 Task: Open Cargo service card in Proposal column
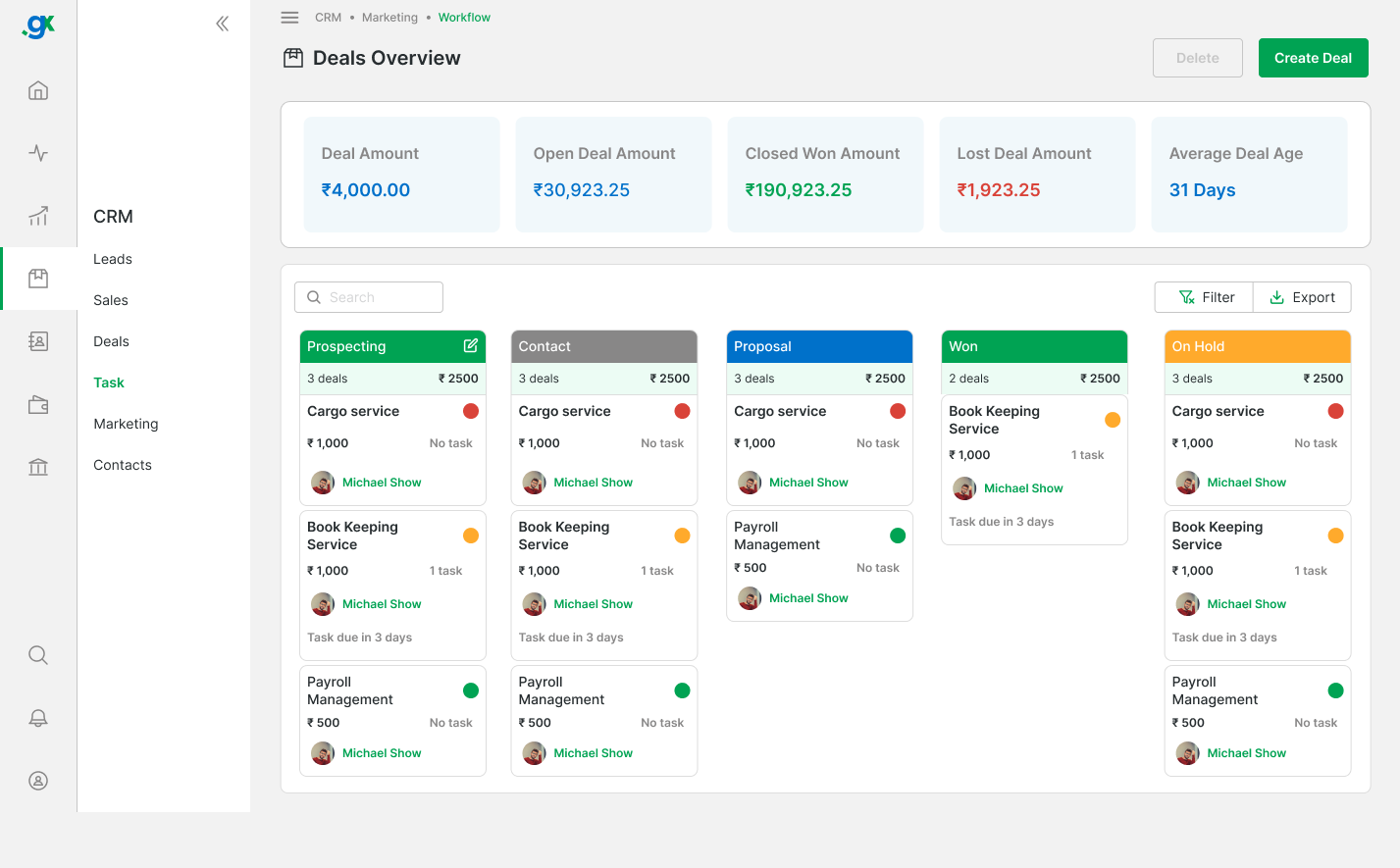tap(819, 450)
